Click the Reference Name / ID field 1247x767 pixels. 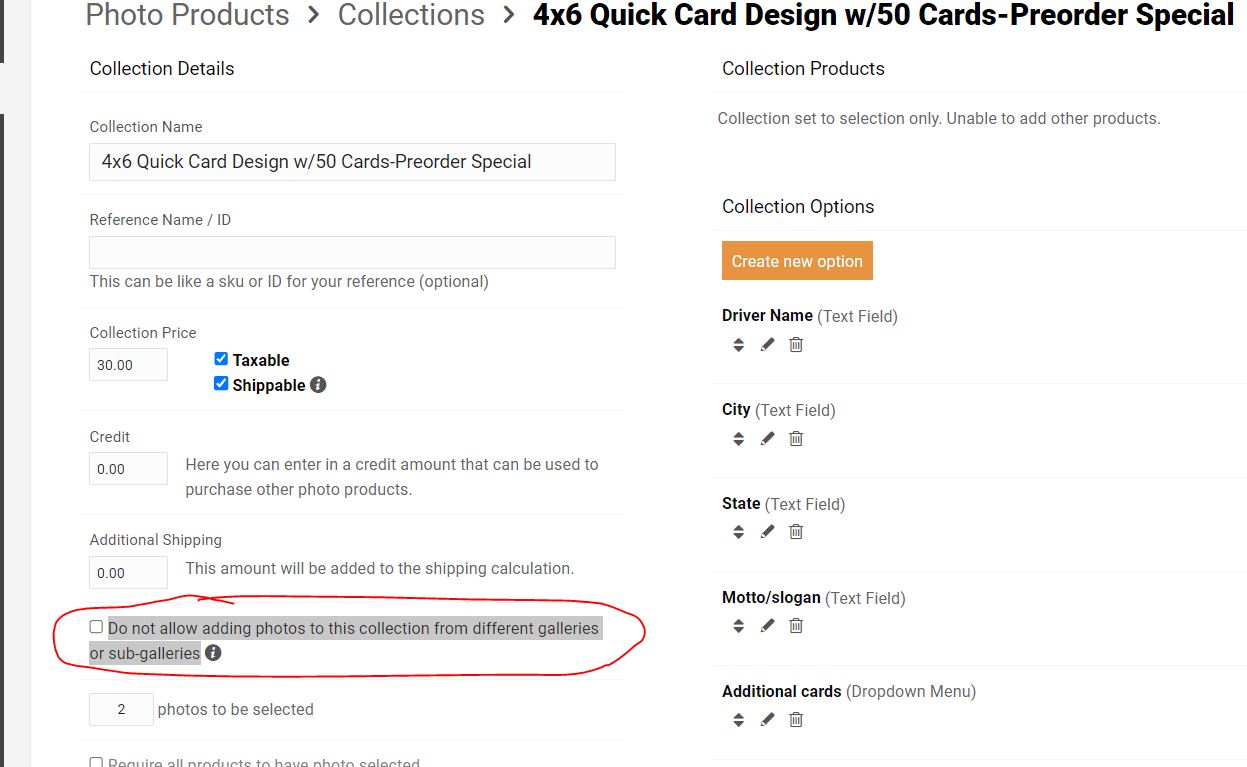point(352,252)
